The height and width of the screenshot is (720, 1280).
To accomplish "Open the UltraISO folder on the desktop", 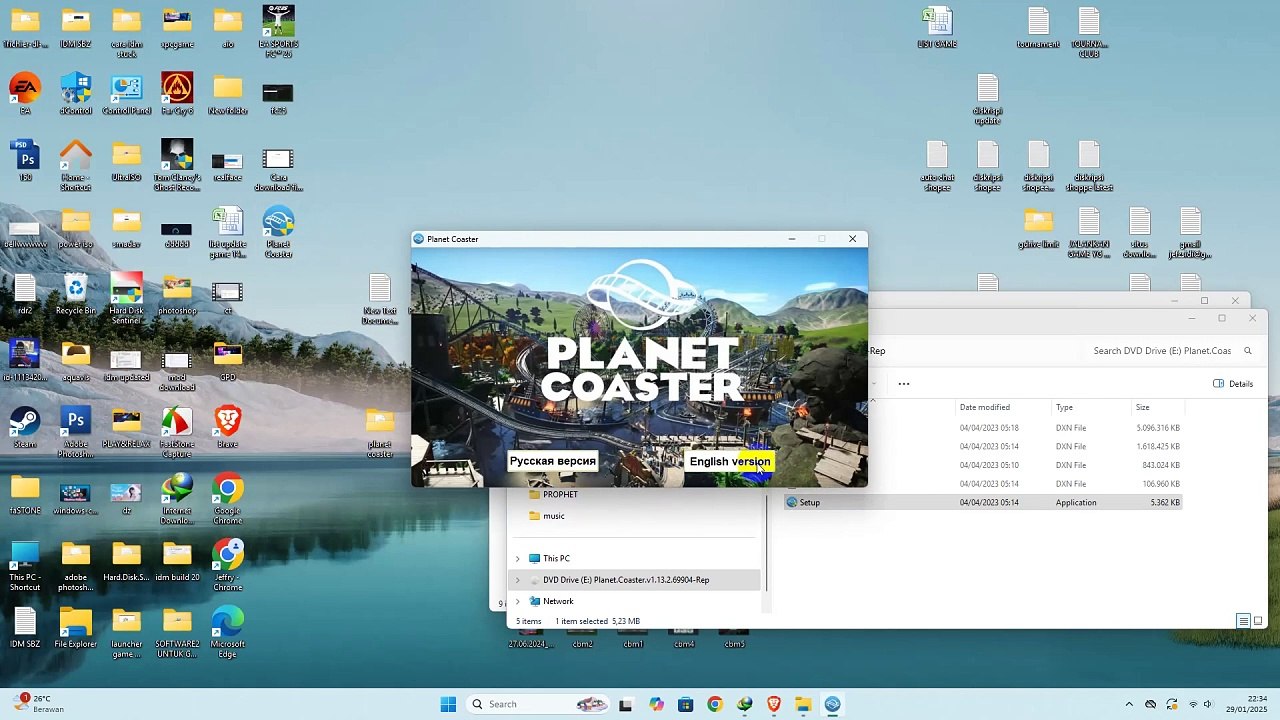I will [127, 160].
